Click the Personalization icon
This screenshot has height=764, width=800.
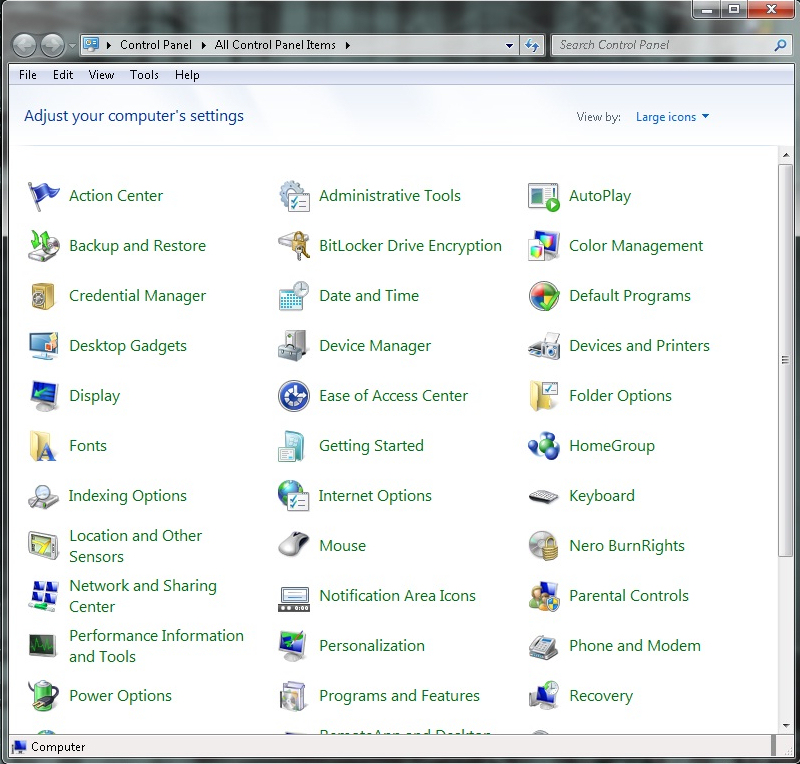tap(293, 646)
